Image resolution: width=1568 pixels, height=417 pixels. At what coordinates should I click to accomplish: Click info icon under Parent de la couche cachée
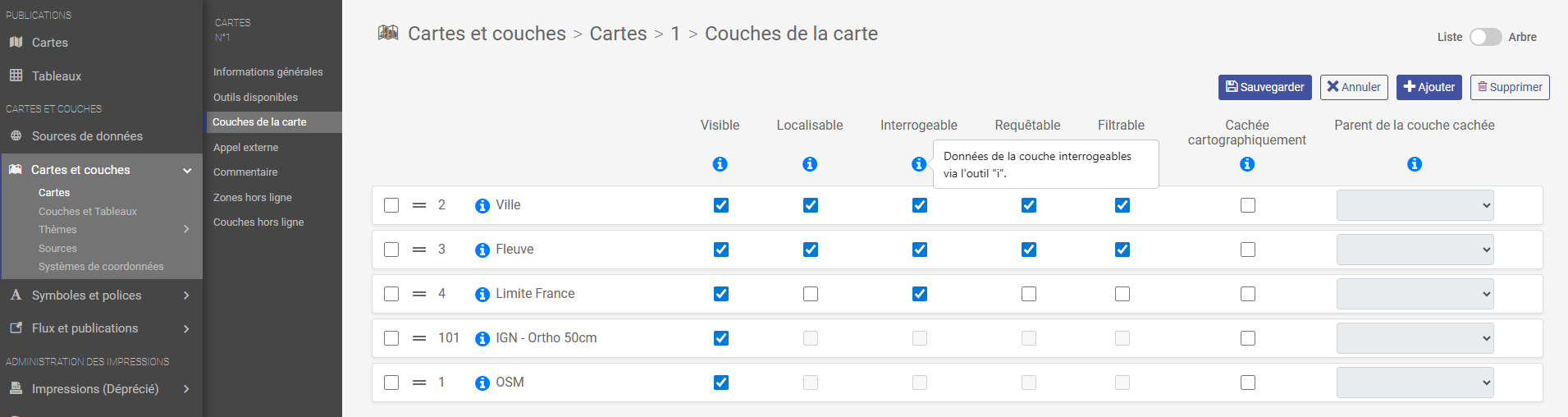point(1415,164)
